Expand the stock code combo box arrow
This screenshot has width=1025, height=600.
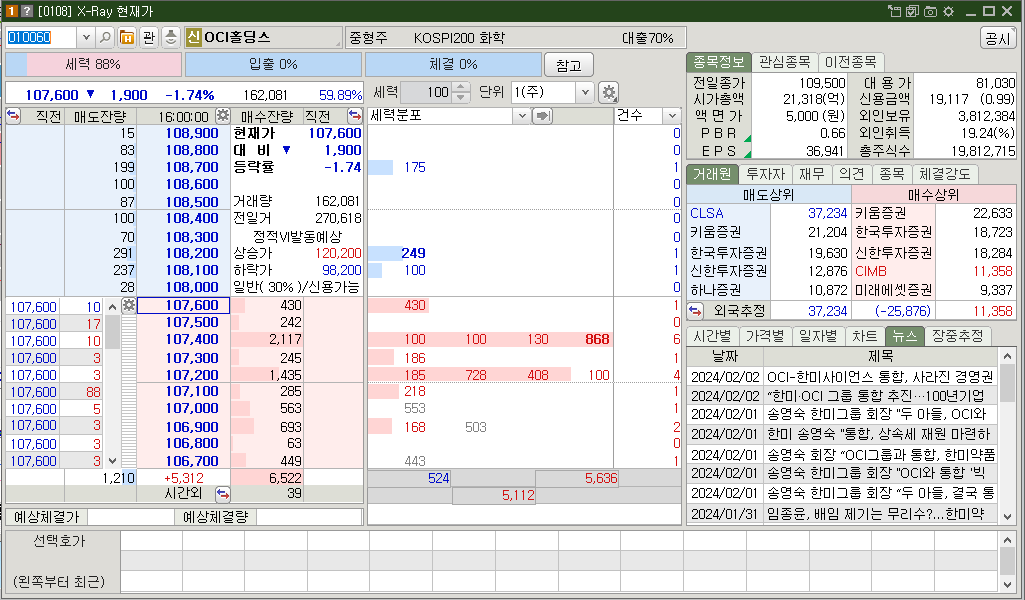click(x=86, y=38)
